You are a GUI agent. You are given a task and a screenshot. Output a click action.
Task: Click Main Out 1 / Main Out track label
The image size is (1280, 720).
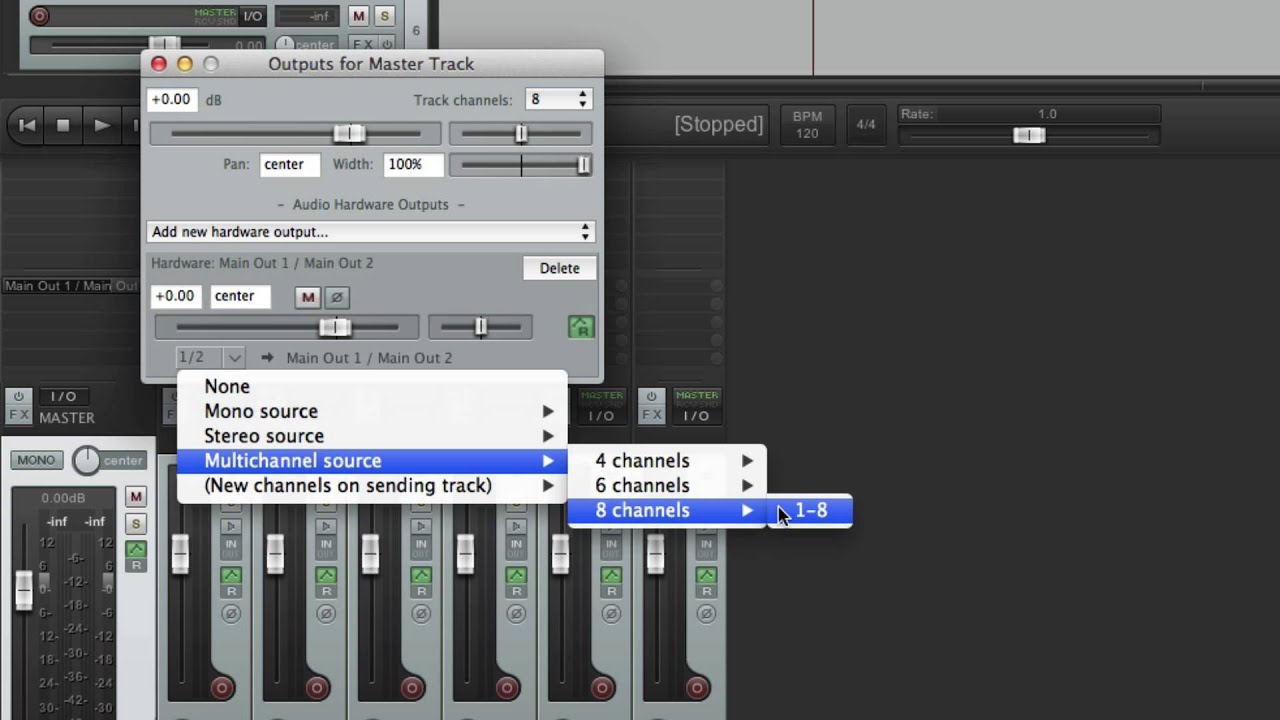[x=71, y=286]
